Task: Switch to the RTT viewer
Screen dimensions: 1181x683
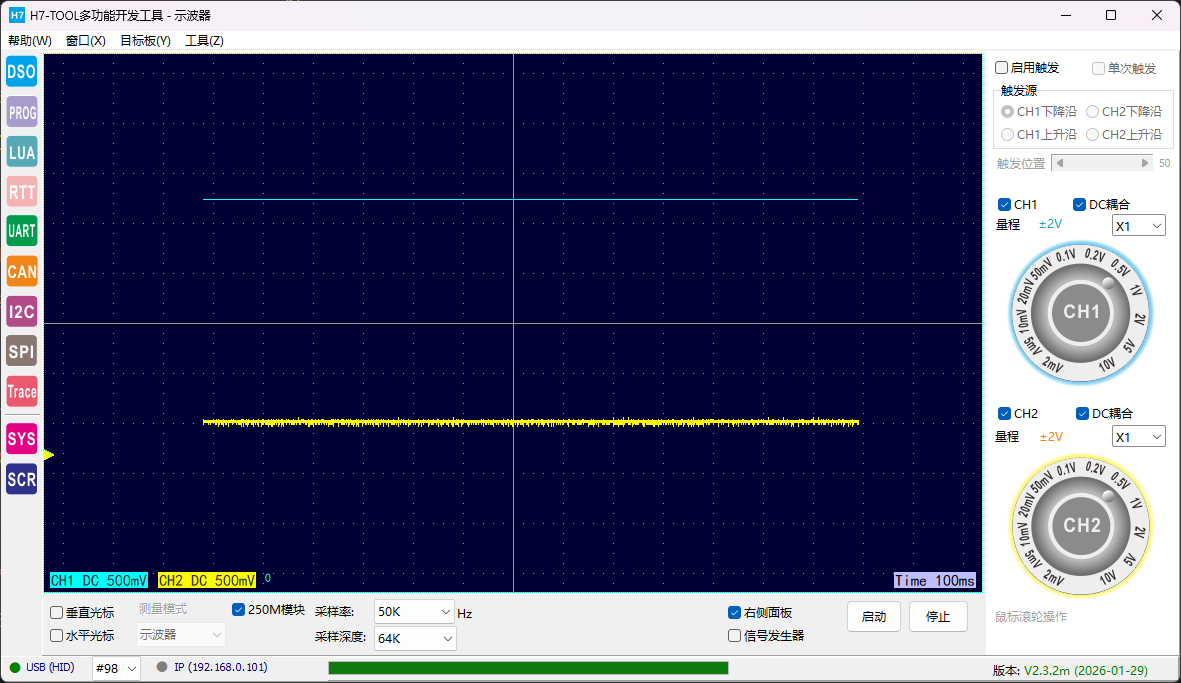Action: point(21,192)
